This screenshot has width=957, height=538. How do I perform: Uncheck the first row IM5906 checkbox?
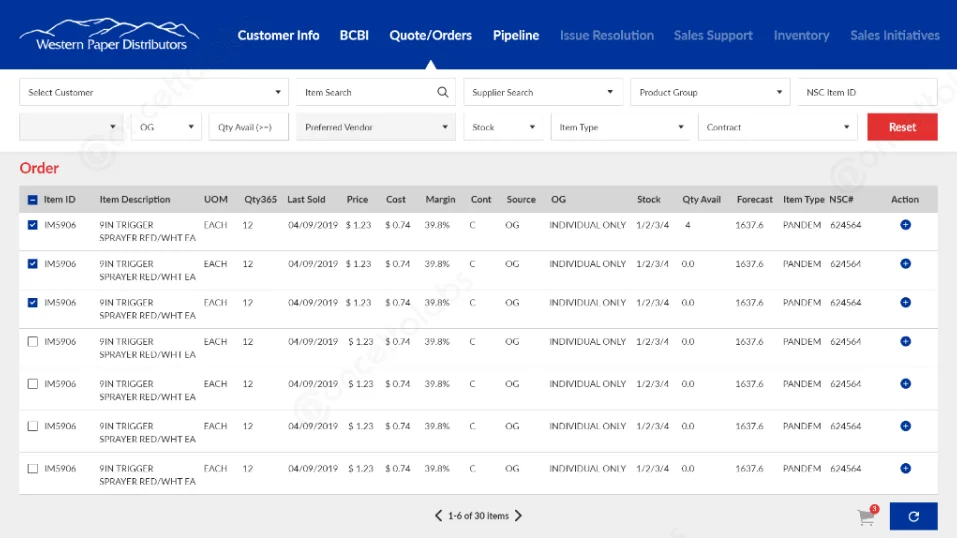33,225
